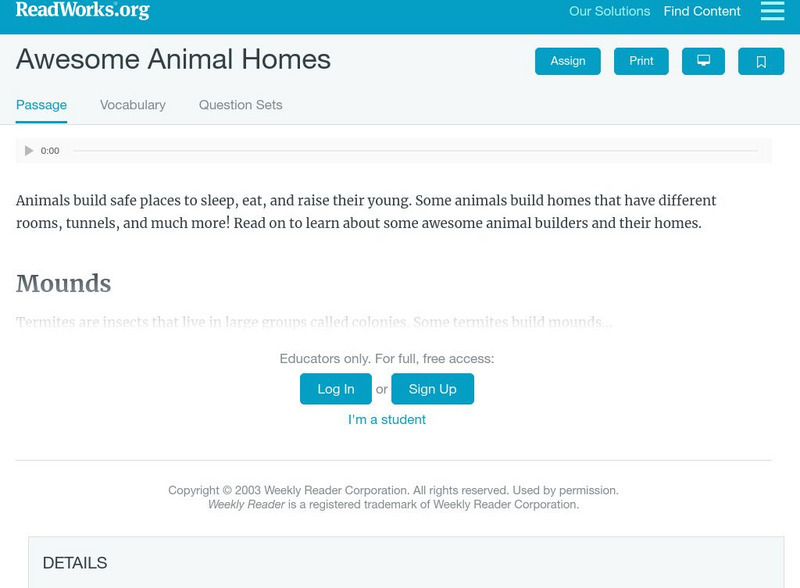Open the Question Sets tab

pos(240,105)
